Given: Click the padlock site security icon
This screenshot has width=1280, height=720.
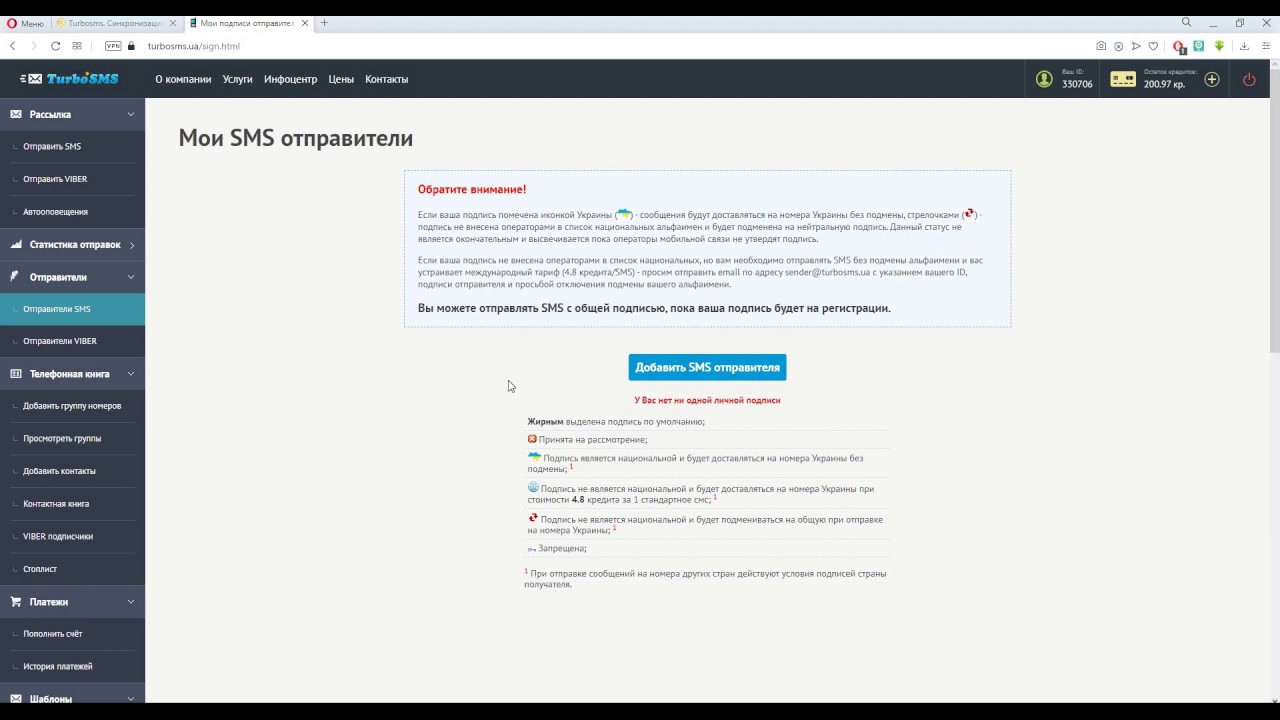Looking at the screenshot, I should click(131, 46).
